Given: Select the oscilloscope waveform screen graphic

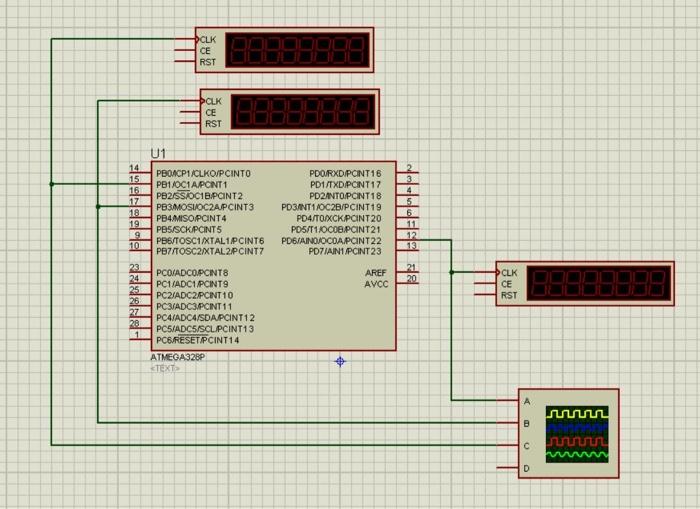Looking at the screenshot, I should pyautogui.click(x=577, y=434).
